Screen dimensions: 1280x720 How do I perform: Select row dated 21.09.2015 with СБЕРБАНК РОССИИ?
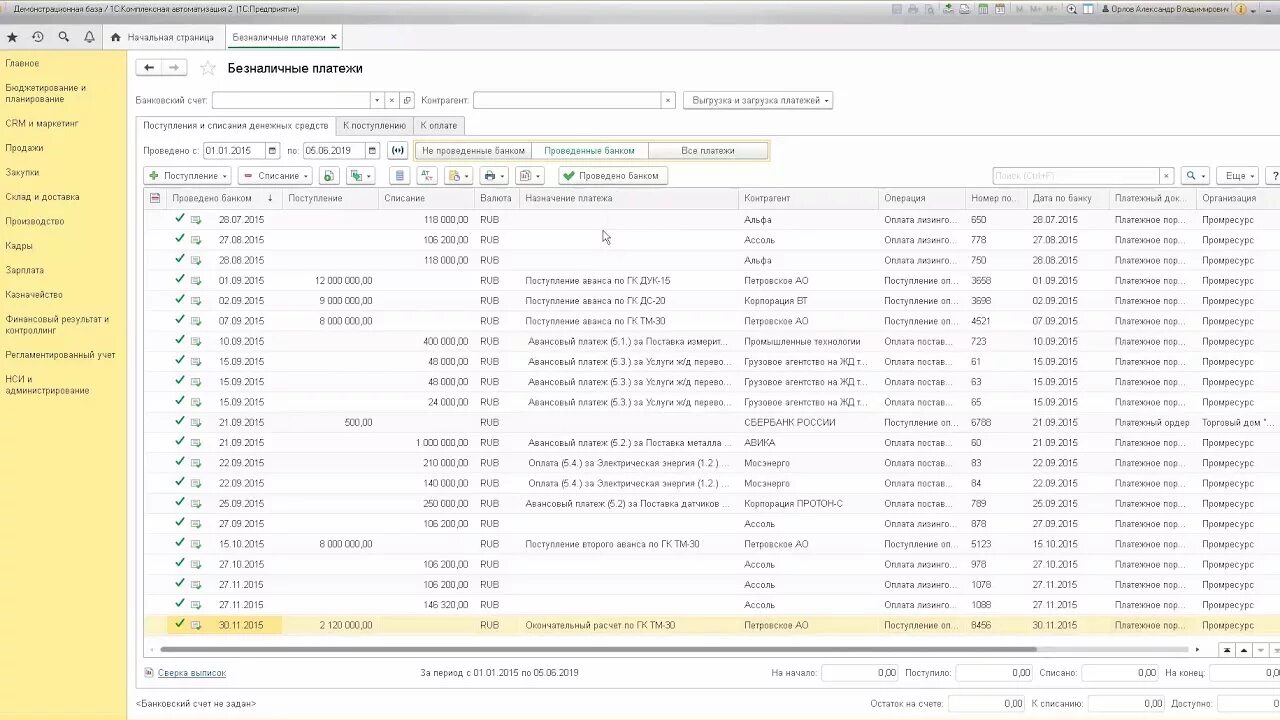712,422
